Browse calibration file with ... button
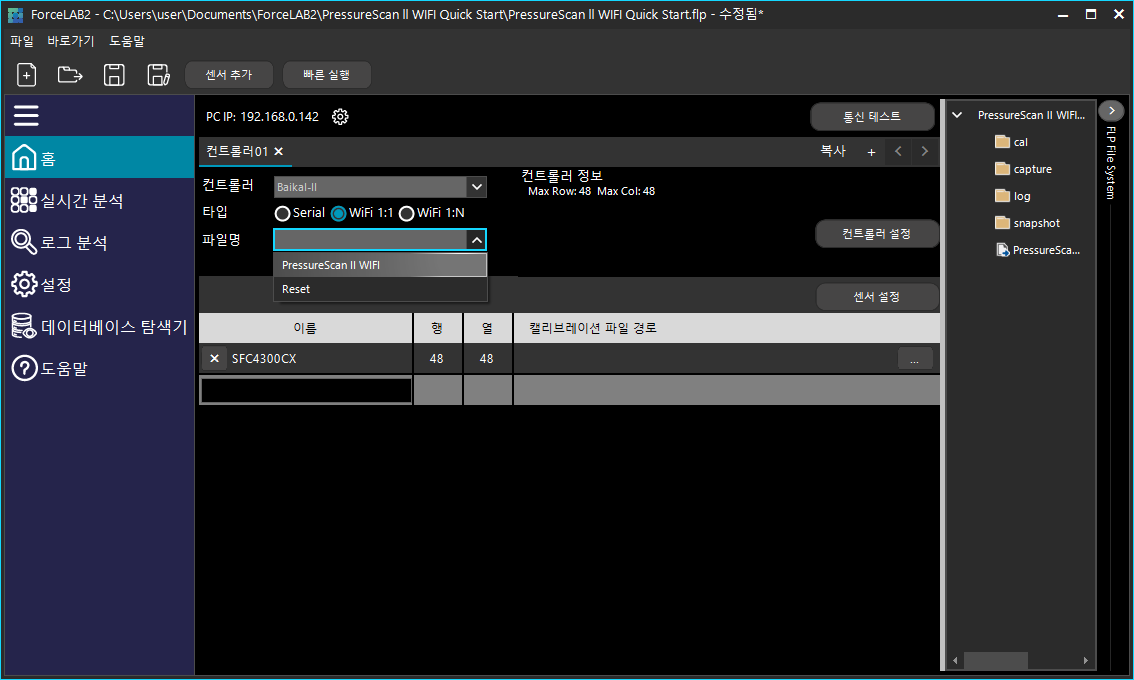Screen dimensions: 1134x680 [915, 359]
